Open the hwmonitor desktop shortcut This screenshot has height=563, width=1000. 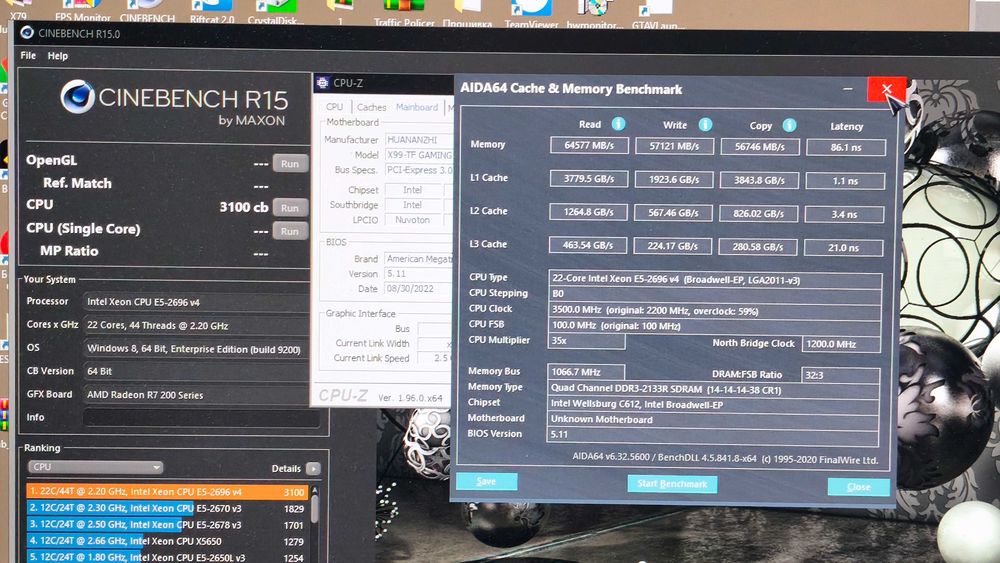point(594,14)
